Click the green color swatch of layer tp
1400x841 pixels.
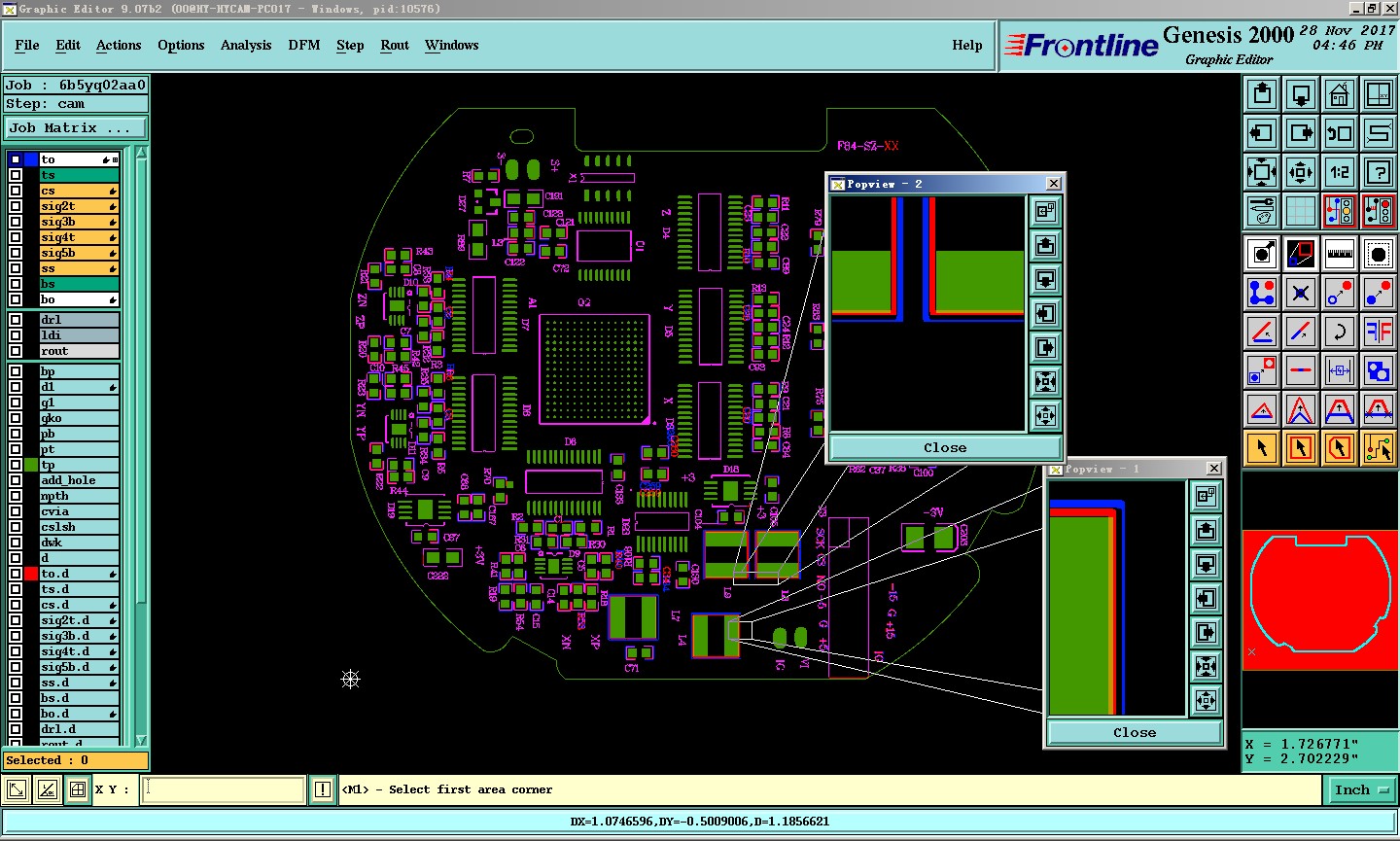(x=31, y=465)
